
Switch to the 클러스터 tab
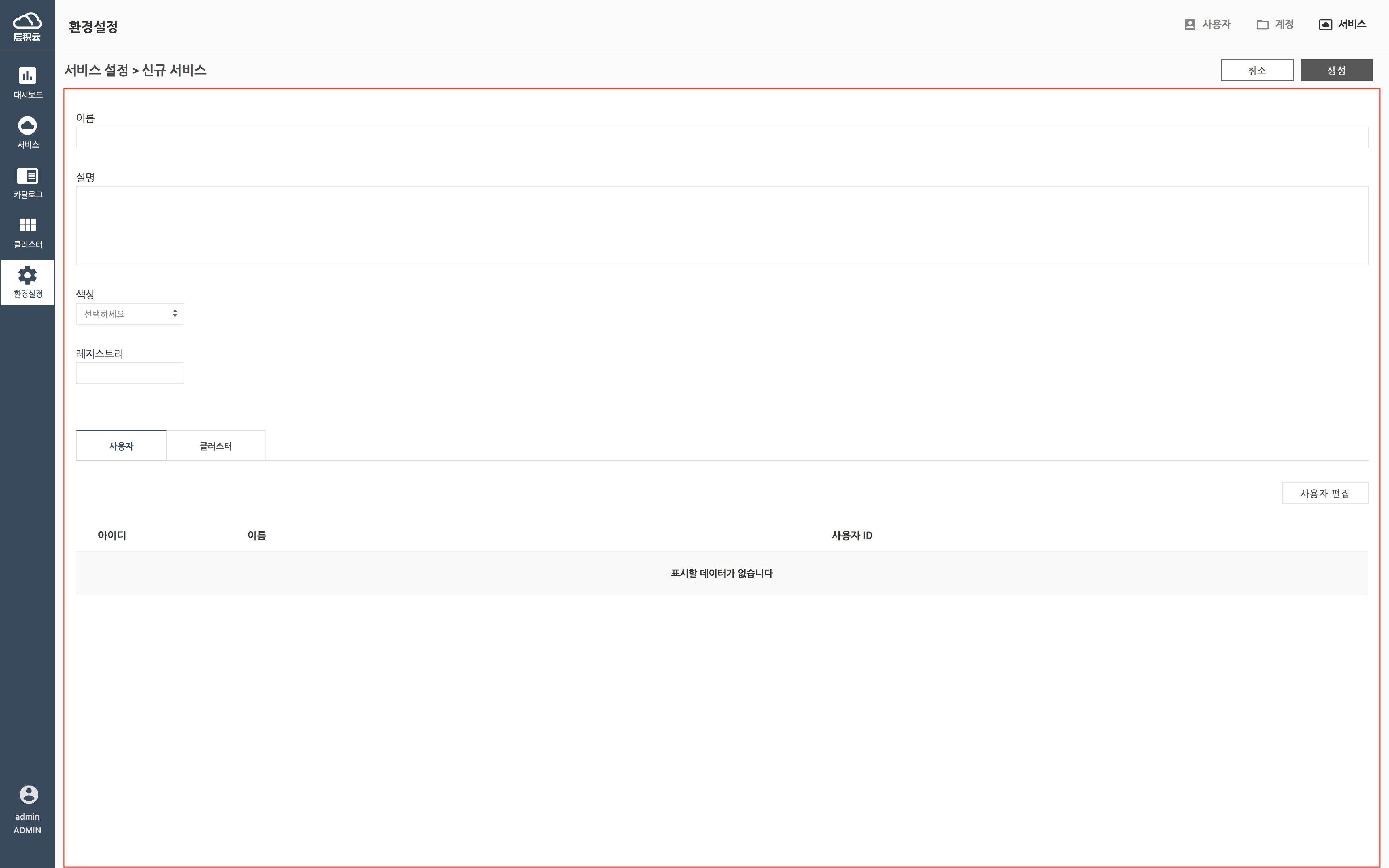pyautogui.click(x=215, y=446)
